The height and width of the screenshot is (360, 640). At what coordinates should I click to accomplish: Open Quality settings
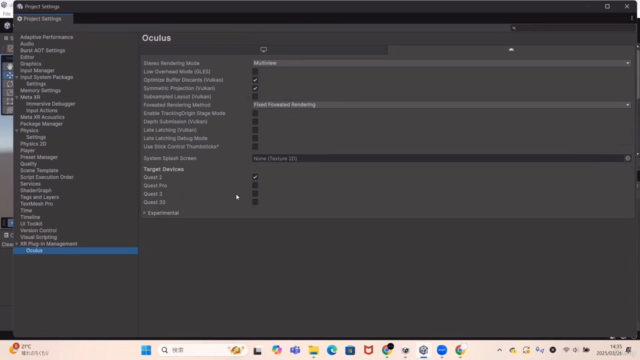29,164
